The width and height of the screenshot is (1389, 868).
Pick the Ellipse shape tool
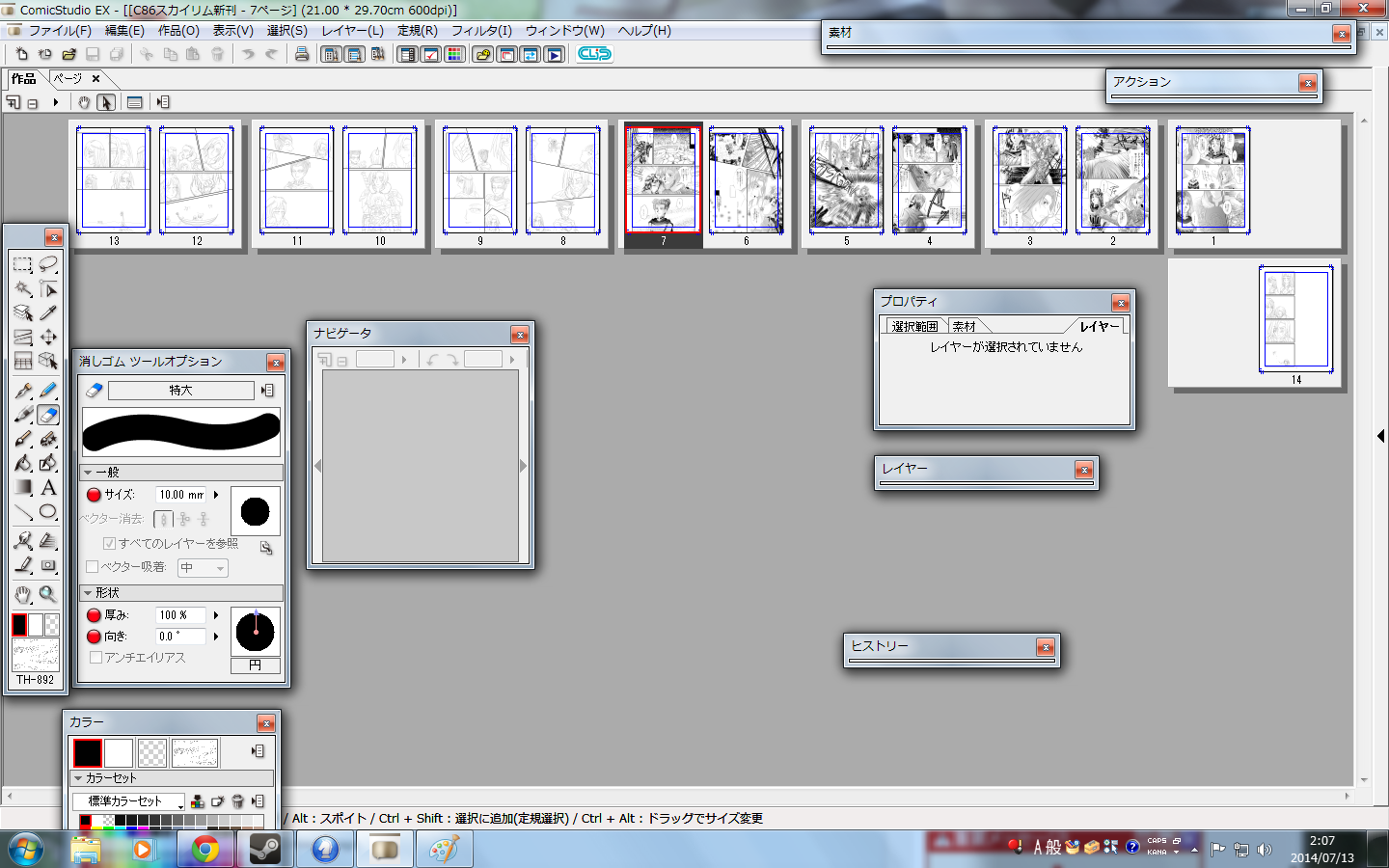coord(48,512)
